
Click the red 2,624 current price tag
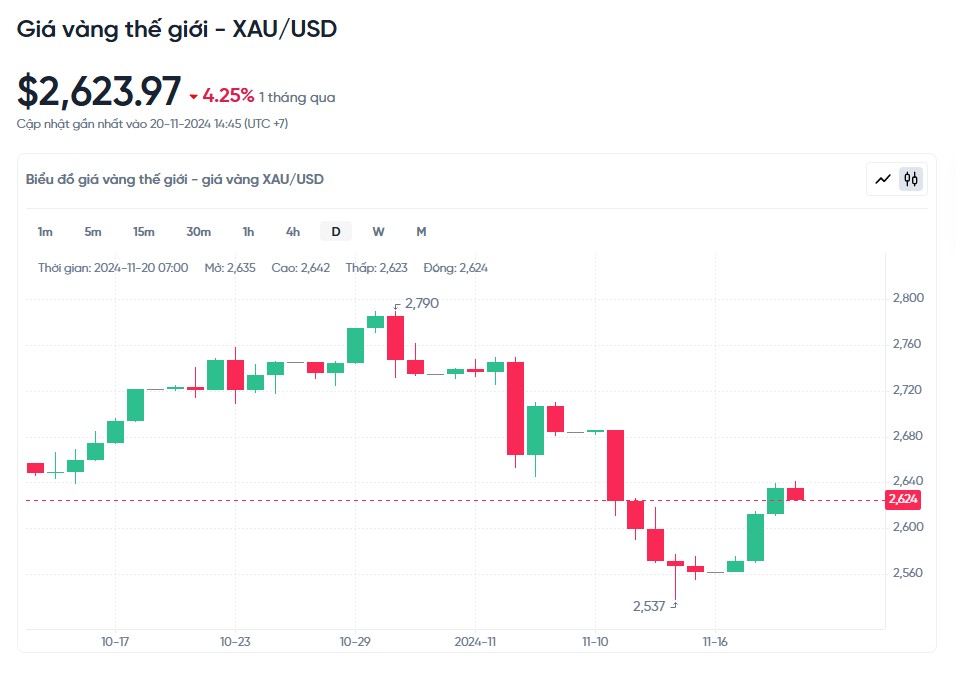pos(902,499)
